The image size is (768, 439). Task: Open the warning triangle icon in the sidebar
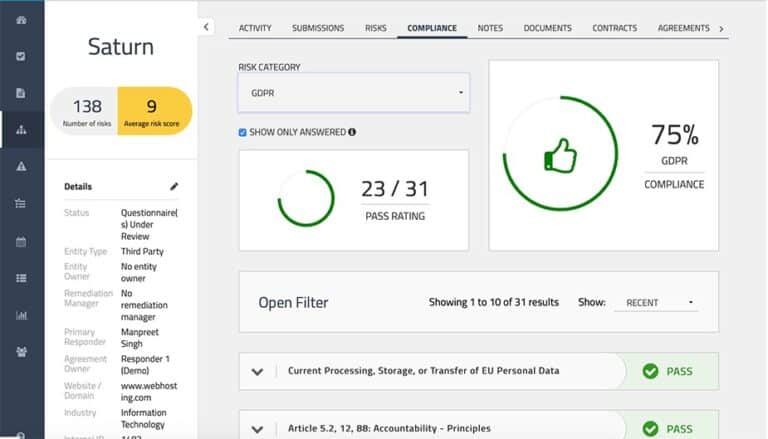point(21,167)
